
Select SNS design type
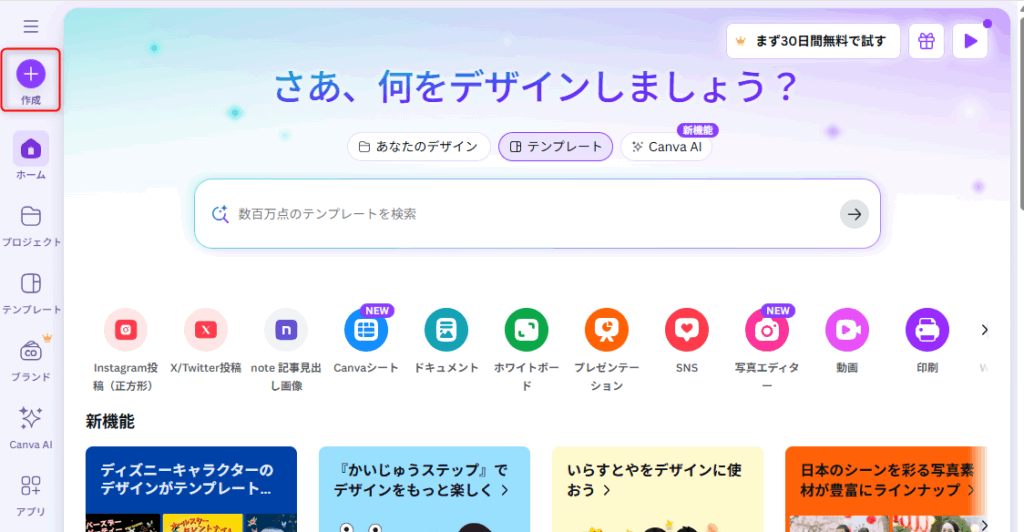pyautogui.click(x=686, y=341)
